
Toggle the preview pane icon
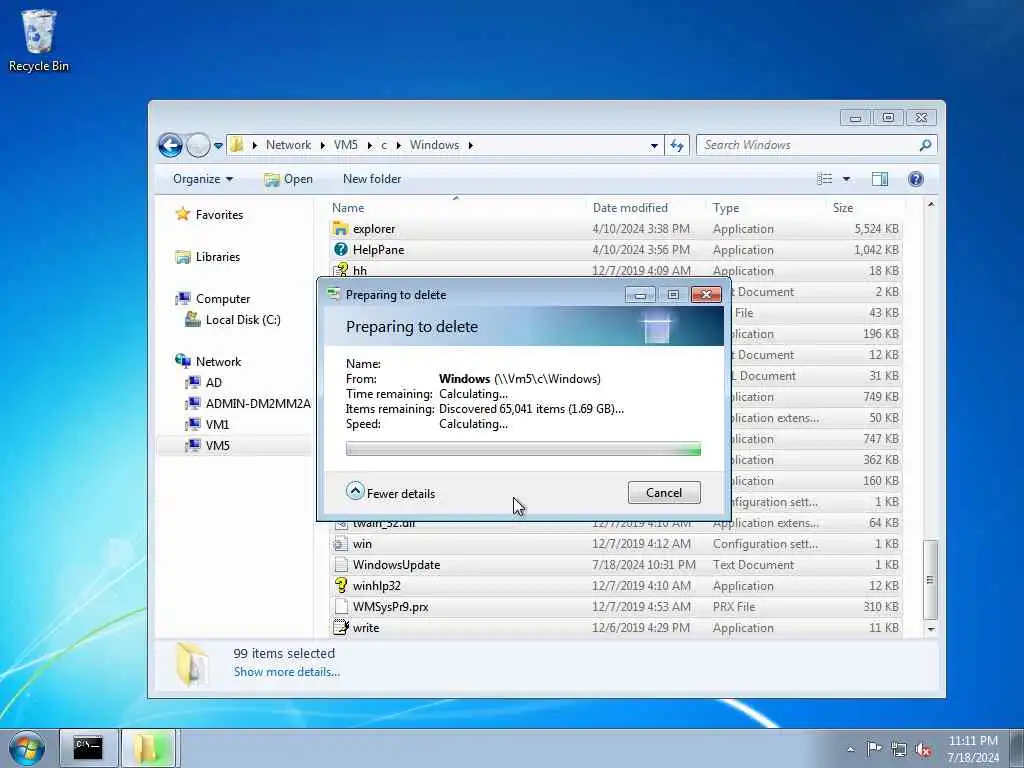(x=880, y=179)
